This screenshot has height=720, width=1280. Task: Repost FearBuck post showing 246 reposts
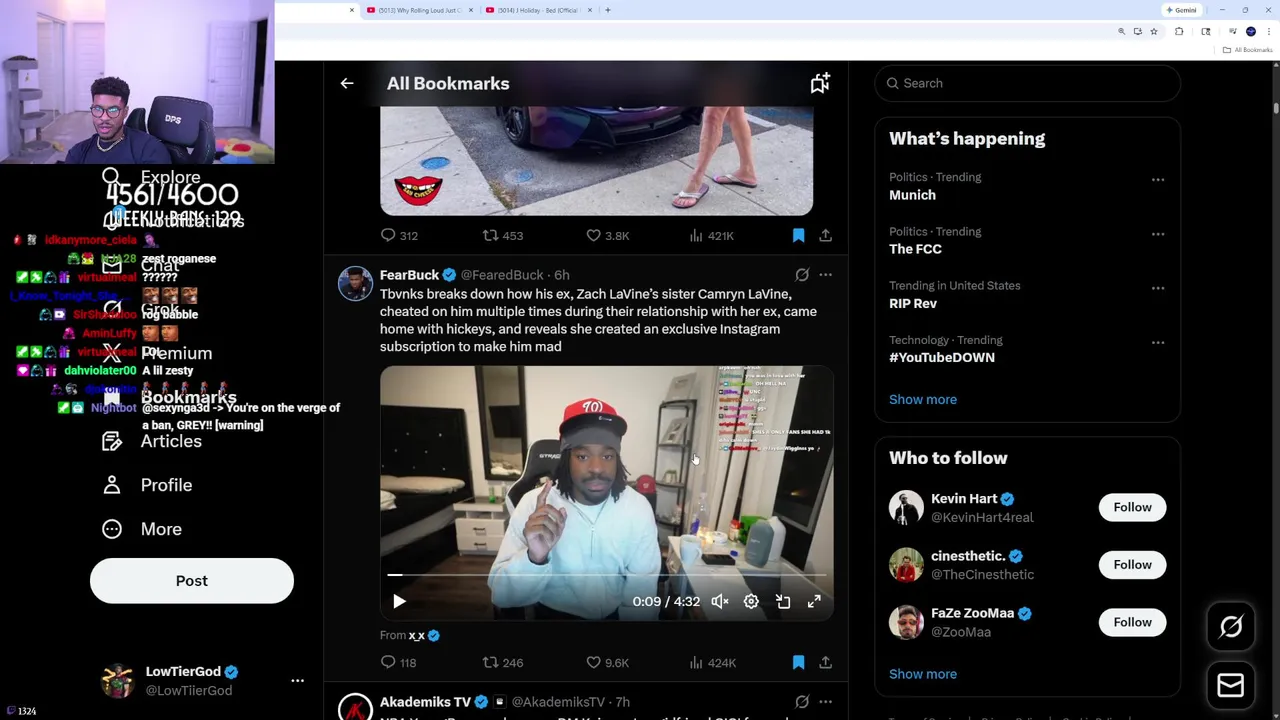pos(490,662)
